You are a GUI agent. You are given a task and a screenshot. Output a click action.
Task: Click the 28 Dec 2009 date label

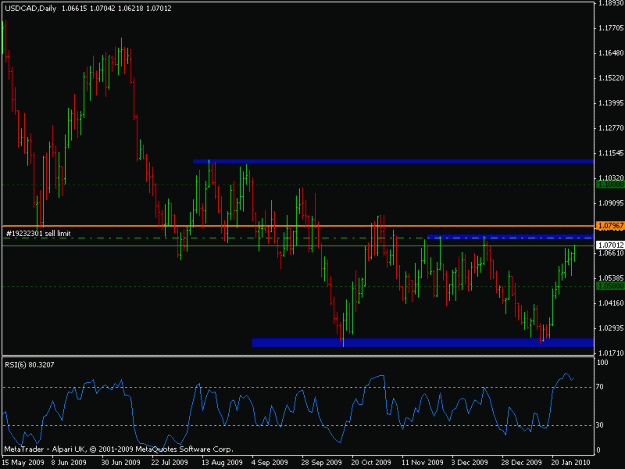[521, 463]
